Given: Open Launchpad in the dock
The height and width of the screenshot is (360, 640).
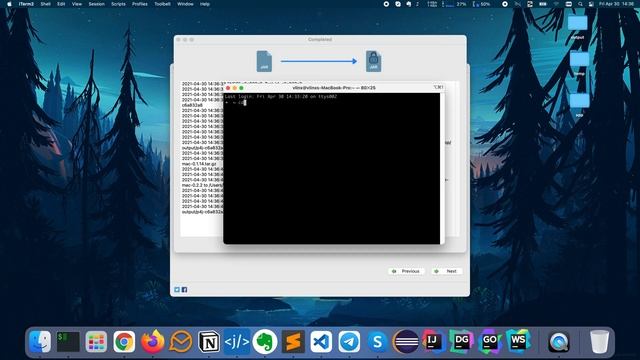Looking at the screenshot, I should [96, 341].
